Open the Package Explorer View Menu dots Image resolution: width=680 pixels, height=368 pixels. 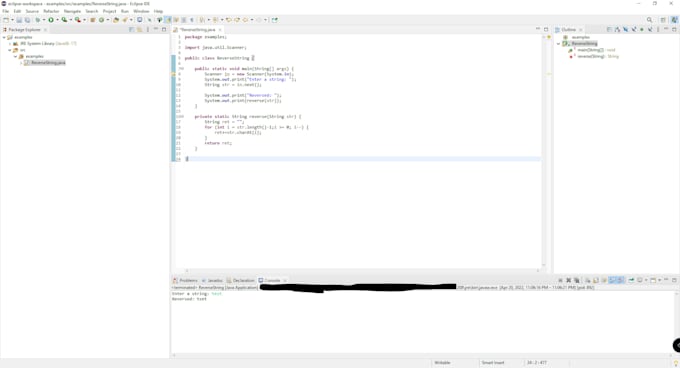point(148,29)
